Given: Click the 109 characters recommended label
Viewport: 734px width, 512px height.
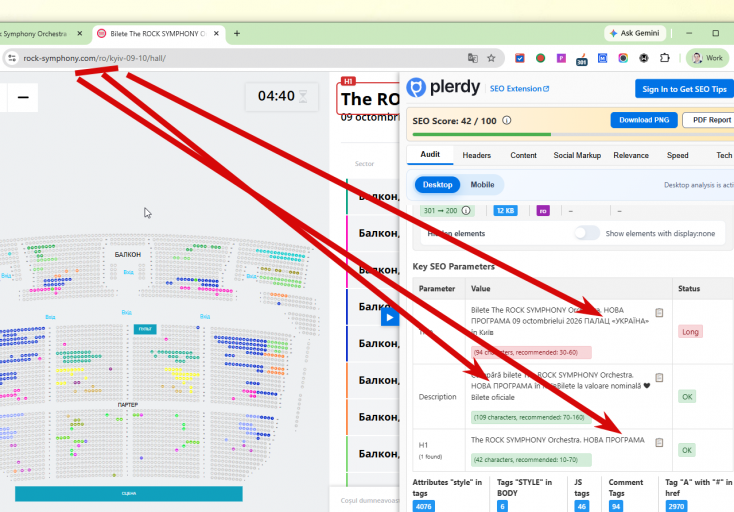Looking at the screenshot, I should tap(531, 417).
